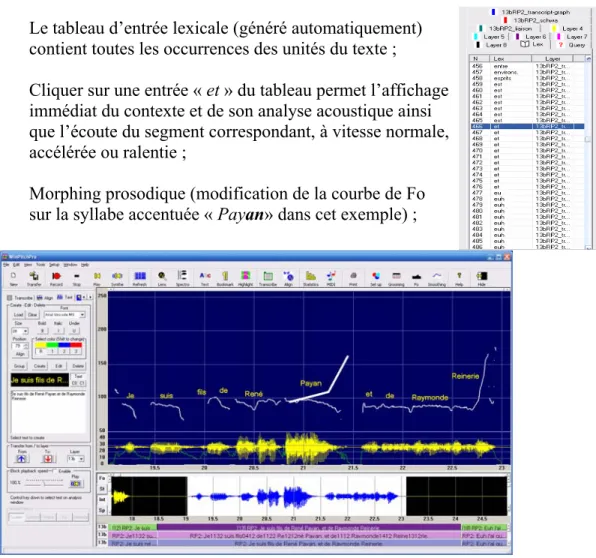Open the Set up toolbar icon
Viewport: 596px width, 558px height.
tap(376, 278)
